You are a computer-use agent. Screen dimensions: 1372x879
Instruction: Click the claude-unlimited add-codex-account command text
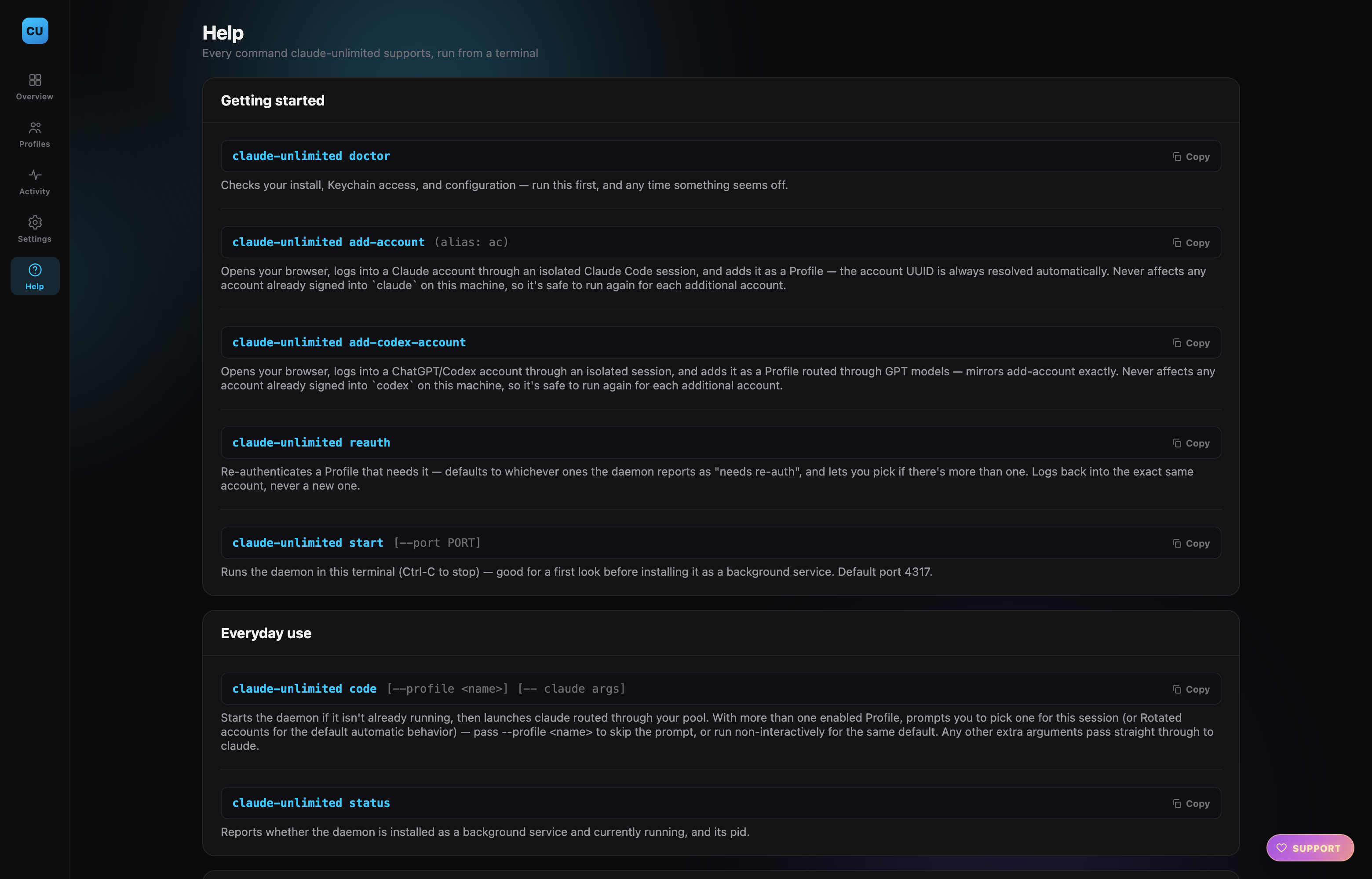tap(349, 342)
